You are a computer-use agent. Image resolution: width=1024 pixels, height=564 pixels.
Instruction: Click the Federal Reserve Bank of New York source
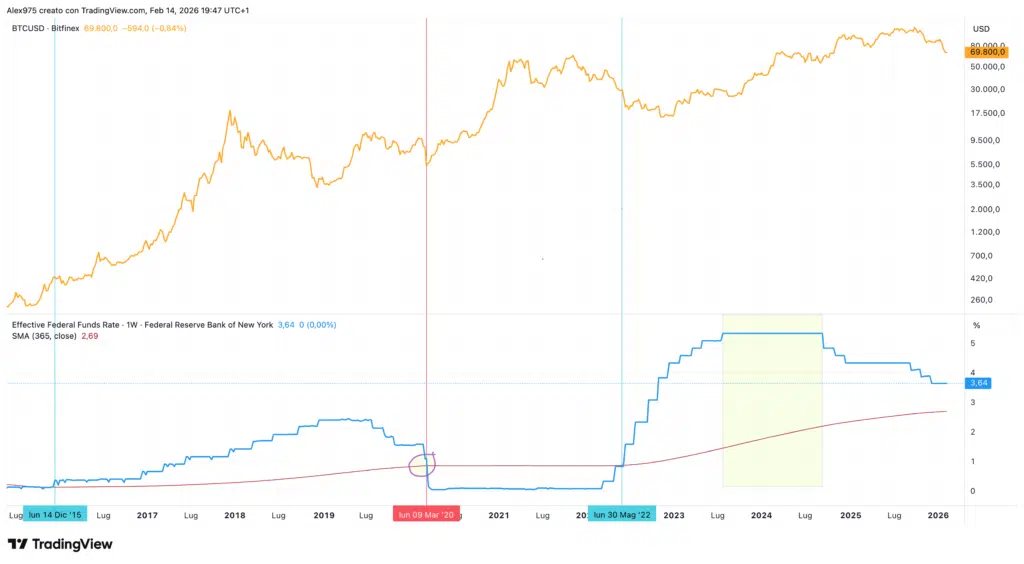point(212,325)
